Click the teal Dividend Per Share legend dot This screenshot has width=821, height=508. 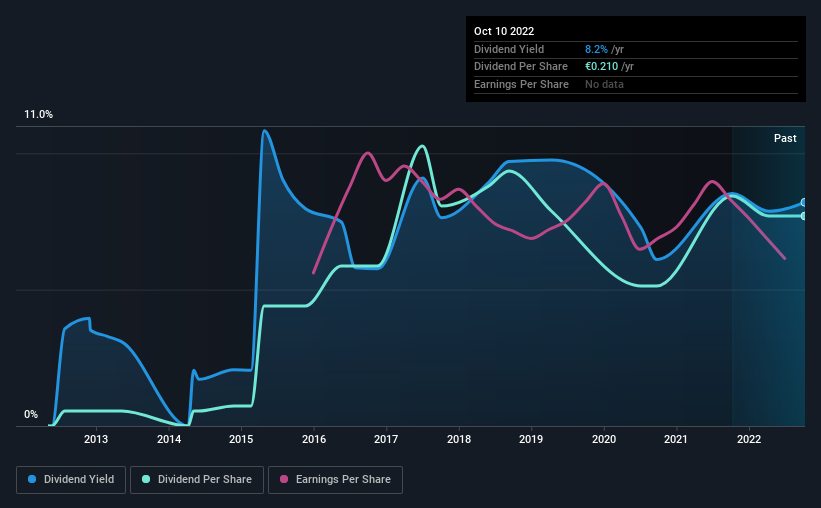click(x=146, y=479)
